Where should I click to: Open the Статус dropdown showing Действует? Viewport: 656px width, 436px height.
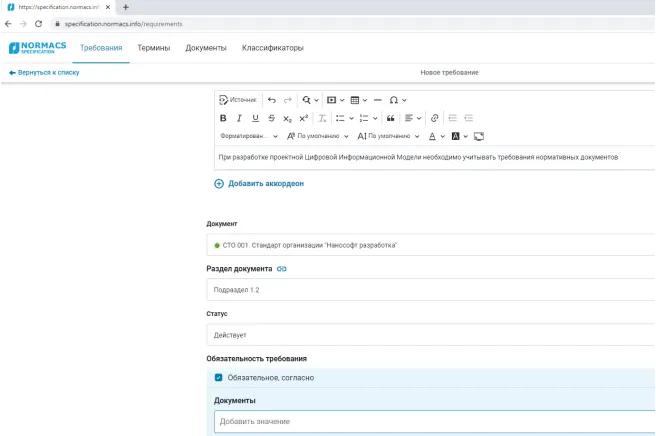pos(430,335)
